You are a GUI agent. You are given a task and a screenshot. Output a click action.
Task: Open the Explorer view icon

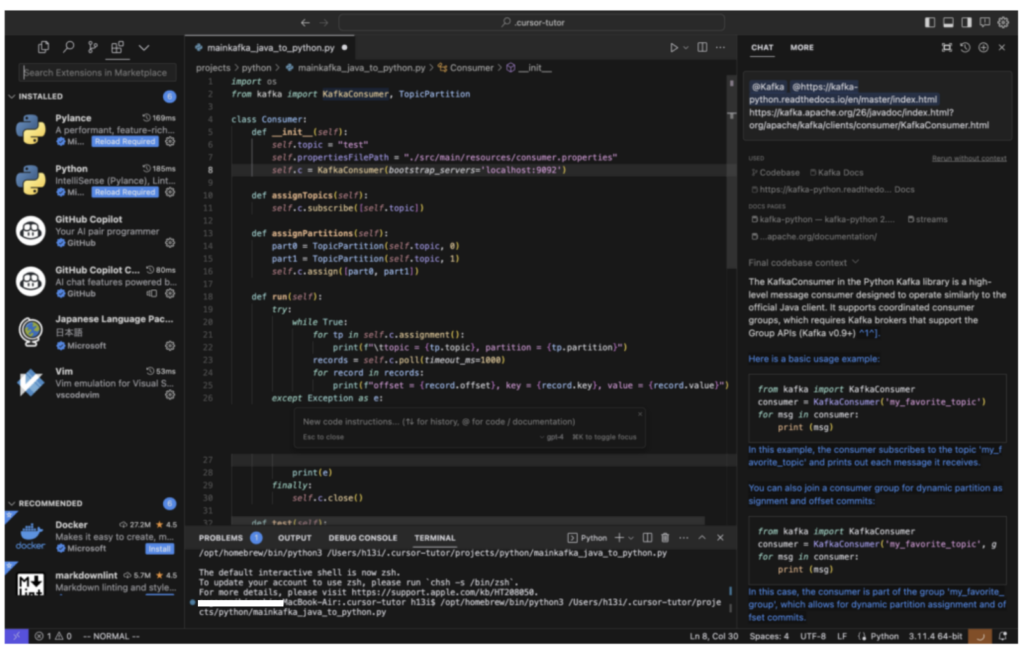tap(44, 47)
